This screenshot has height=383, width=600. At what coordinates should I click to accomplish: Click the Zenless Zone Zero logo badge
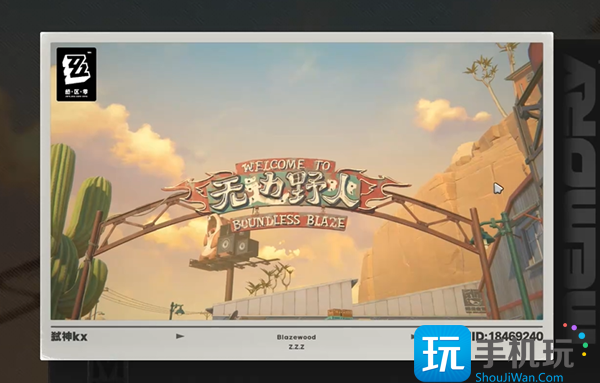click(76, 74)
